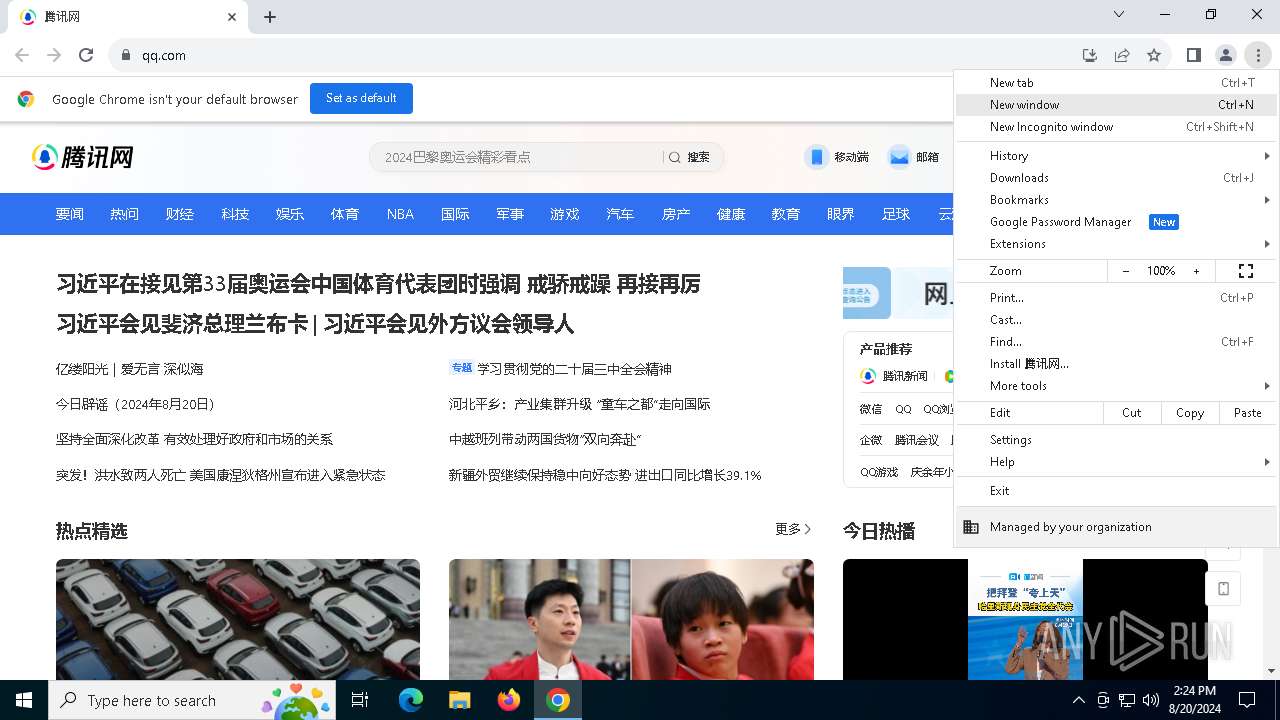Select Install 腾讯网 menu item
This screenshot has height=720, width=1280.
click(1116, 364)
